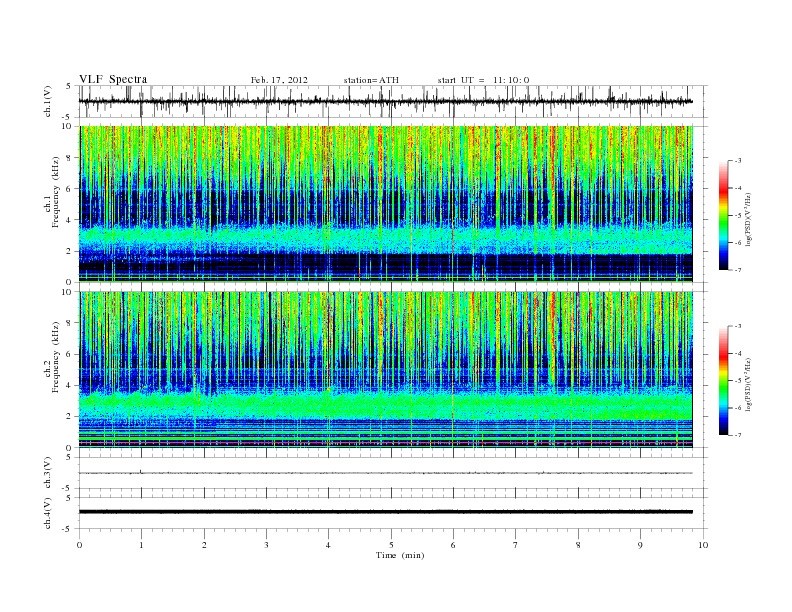Click the 'VLF Spectra' title text

tap(113, 79)
